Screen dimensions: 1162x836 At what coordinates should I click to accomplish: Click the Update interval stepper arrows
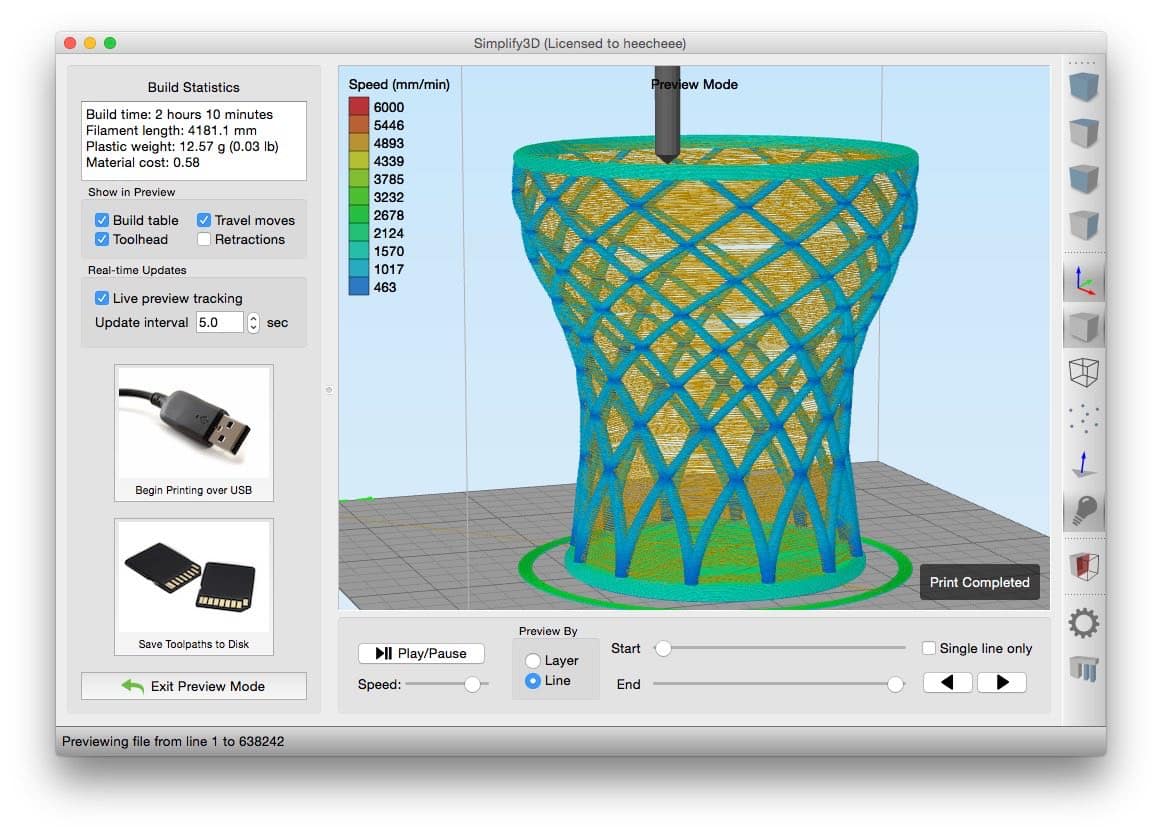(253, 322)
